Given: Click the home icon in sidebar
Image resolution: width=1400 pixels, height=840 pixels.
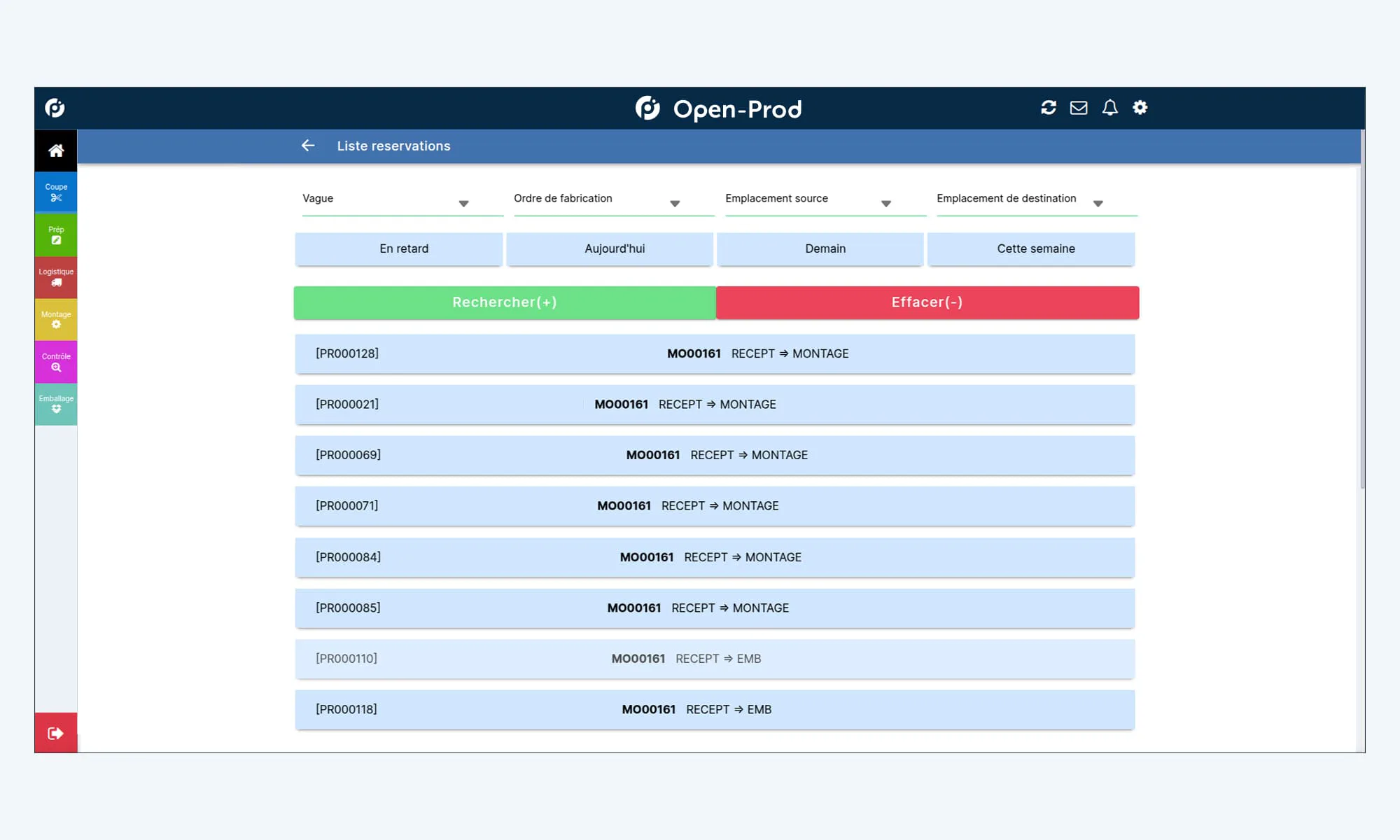Looking at the screenshot, I should click(56, 150).
